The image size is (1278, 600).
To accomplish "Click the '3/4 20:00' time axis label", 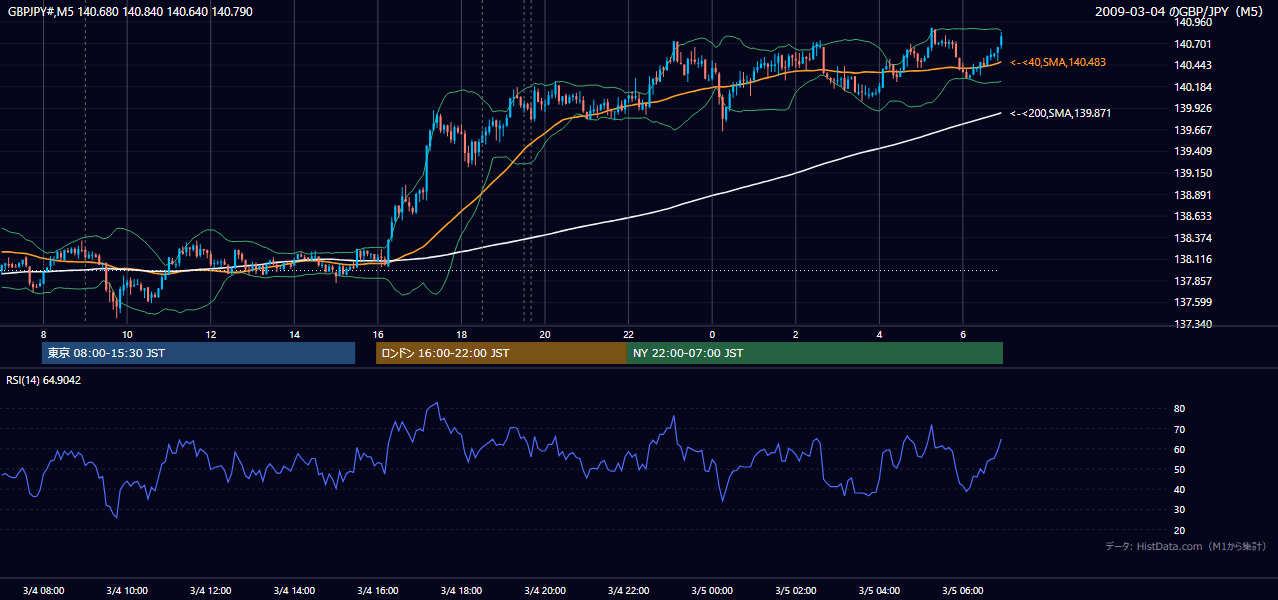I will point(545,590).
